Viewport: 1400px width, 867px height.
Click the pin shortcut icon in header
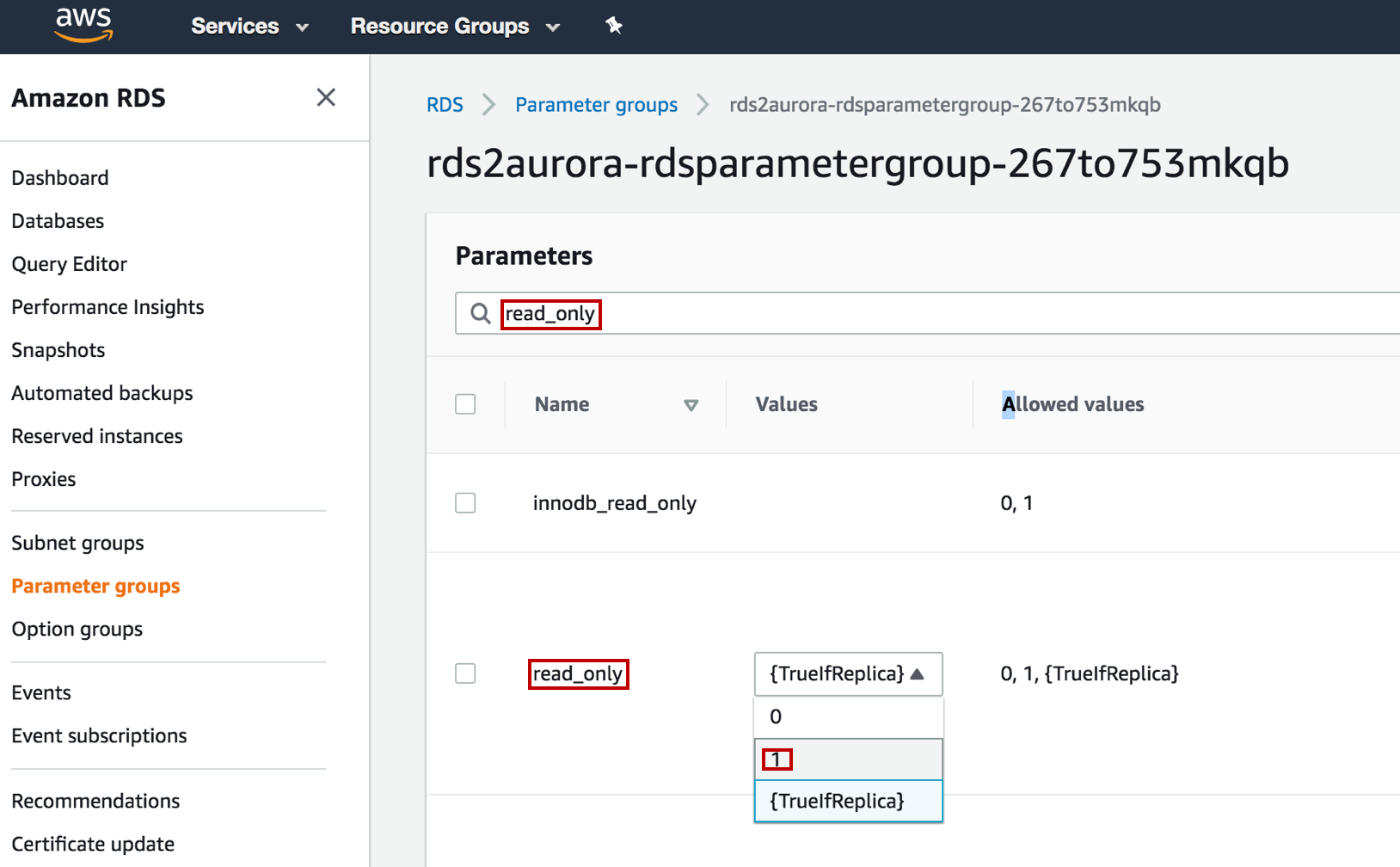coord(613,26)
